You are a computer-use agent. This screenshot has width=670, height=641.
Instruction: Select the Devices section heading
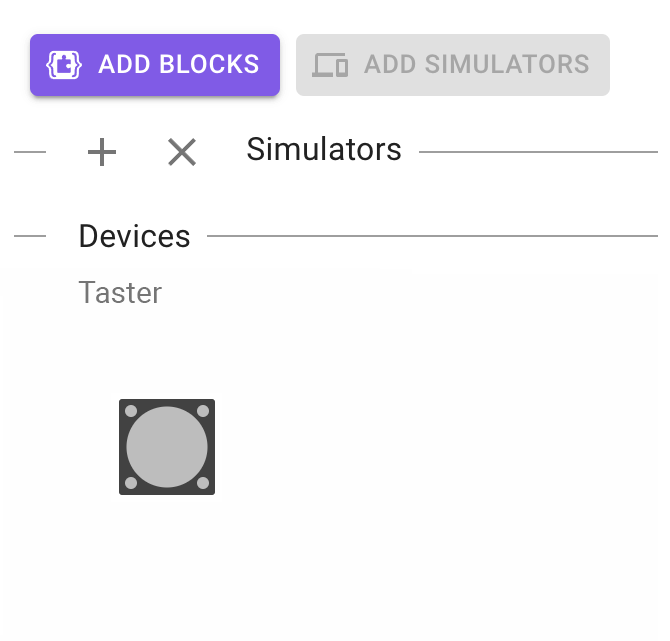pyautogui.click(x=134, y=236)
